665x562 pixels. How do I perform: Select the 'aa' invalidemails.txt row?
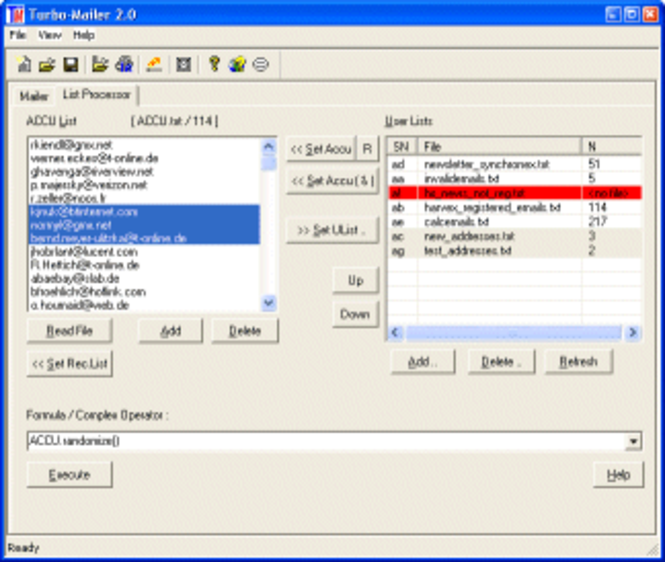[x=514, y=179]
